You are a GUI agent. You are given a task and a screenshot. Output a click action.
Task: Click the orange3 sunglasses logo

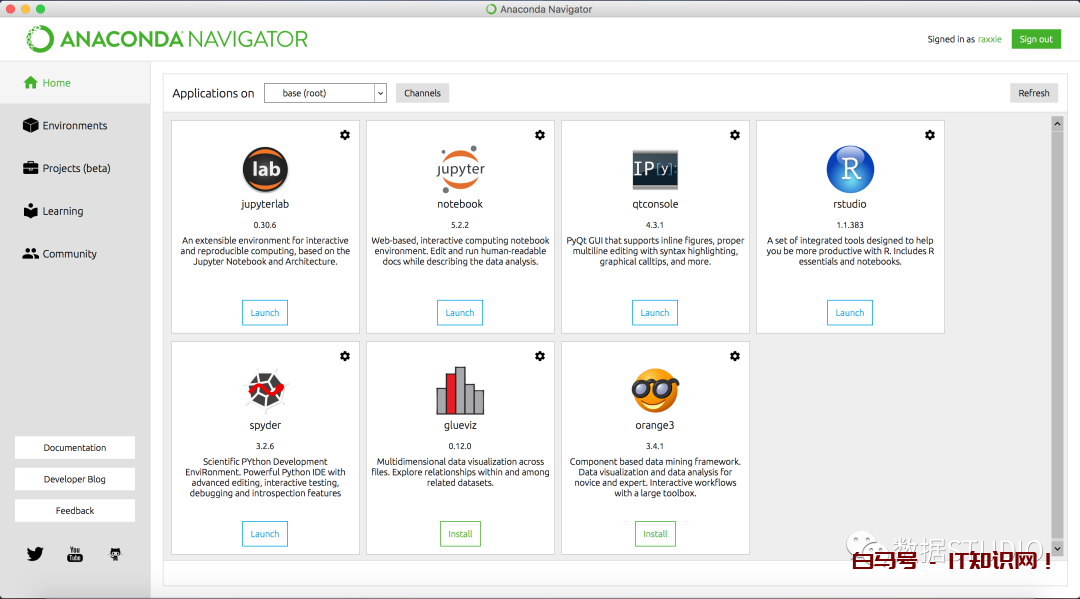click(655, 390)
